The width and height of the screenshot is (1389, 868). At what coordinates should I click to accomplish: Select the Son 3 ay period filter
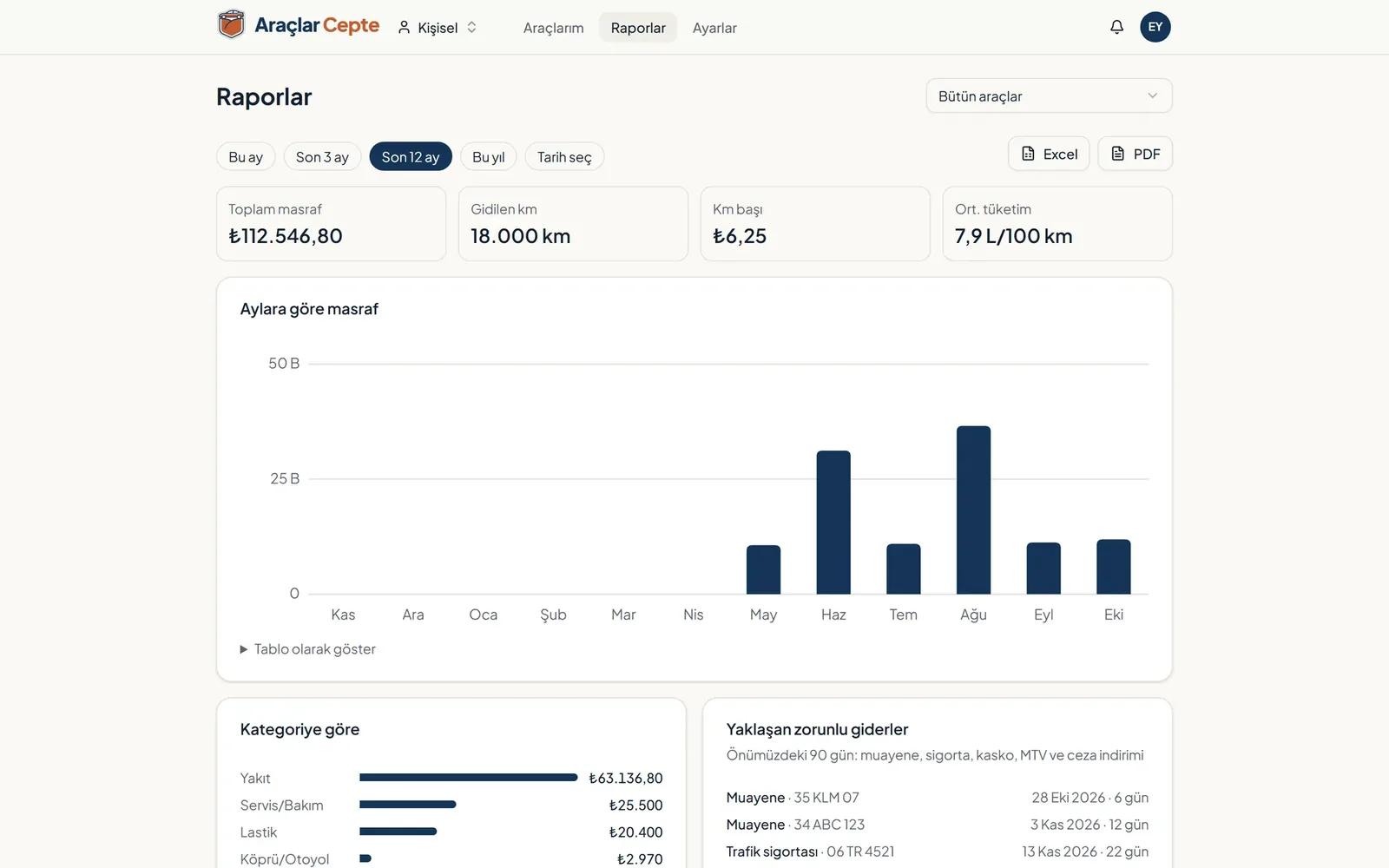tap(322, 157)
